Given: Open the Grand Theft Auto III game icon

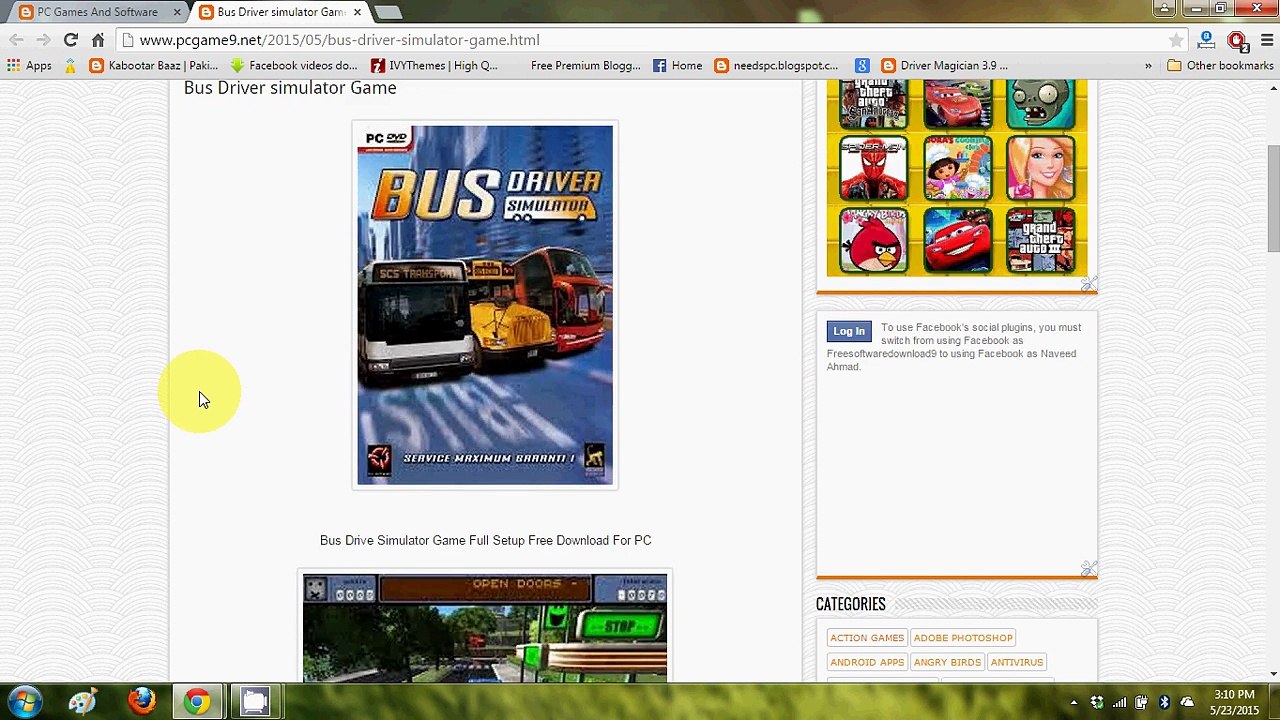Looking at the screenshot, I should click(x=1041, y=240).
